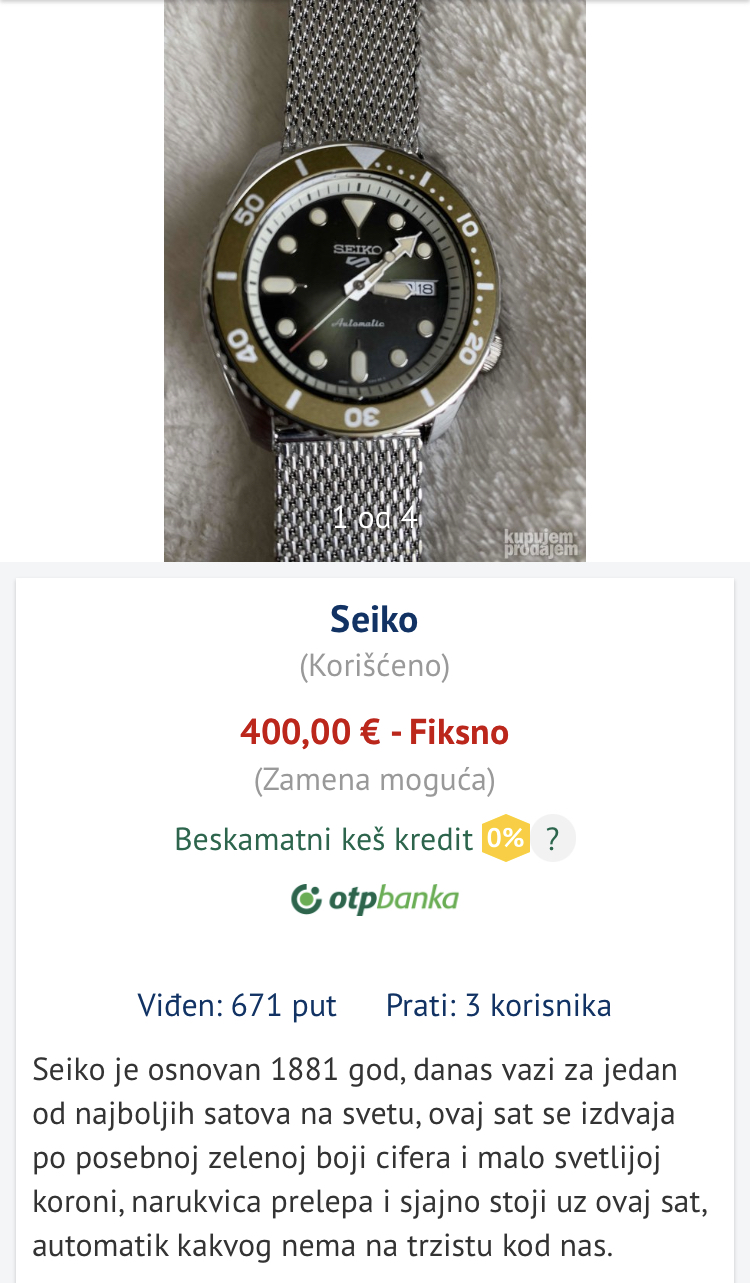Click the listing description paragraph
Viewport: 750px width, 1283px height.
pos(370,1158)
